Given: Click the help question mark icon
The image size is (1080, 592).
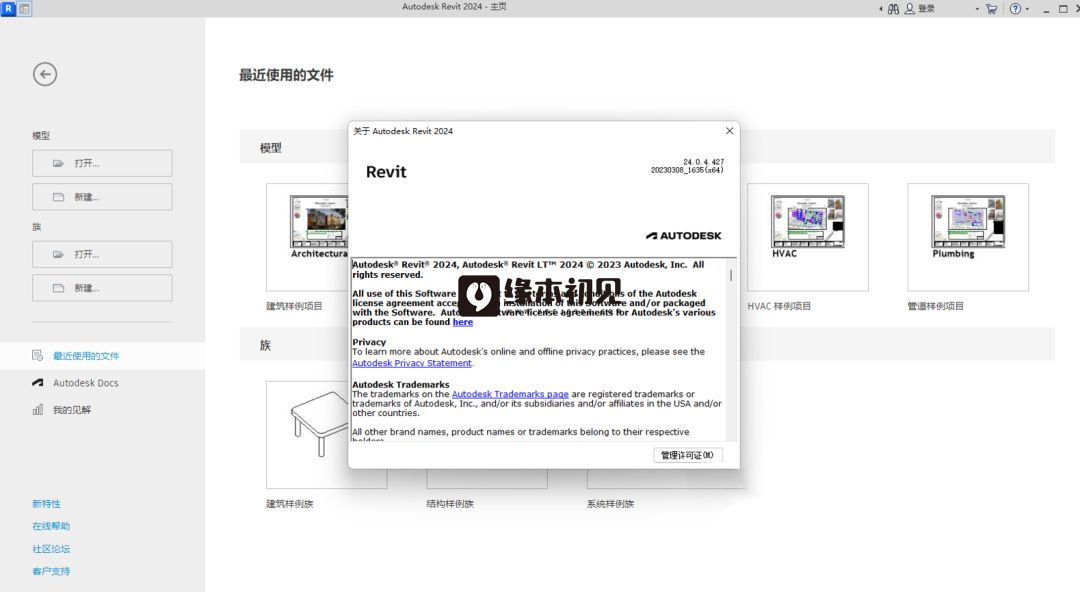Looking at the screenshot, I should coord(1015,9).
